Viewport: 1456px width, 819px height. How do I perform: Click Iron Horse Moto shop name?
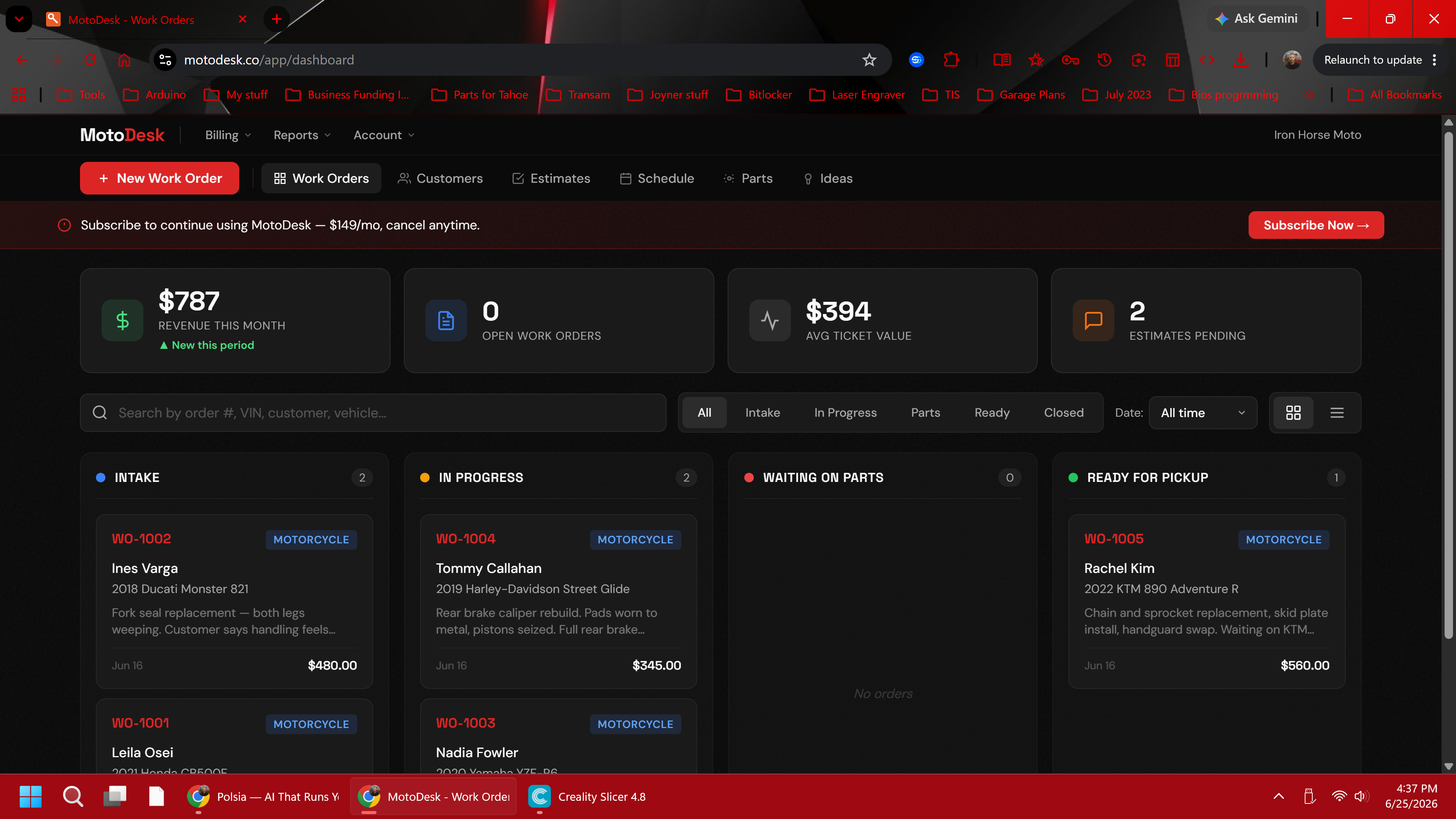click(1317, 135)
